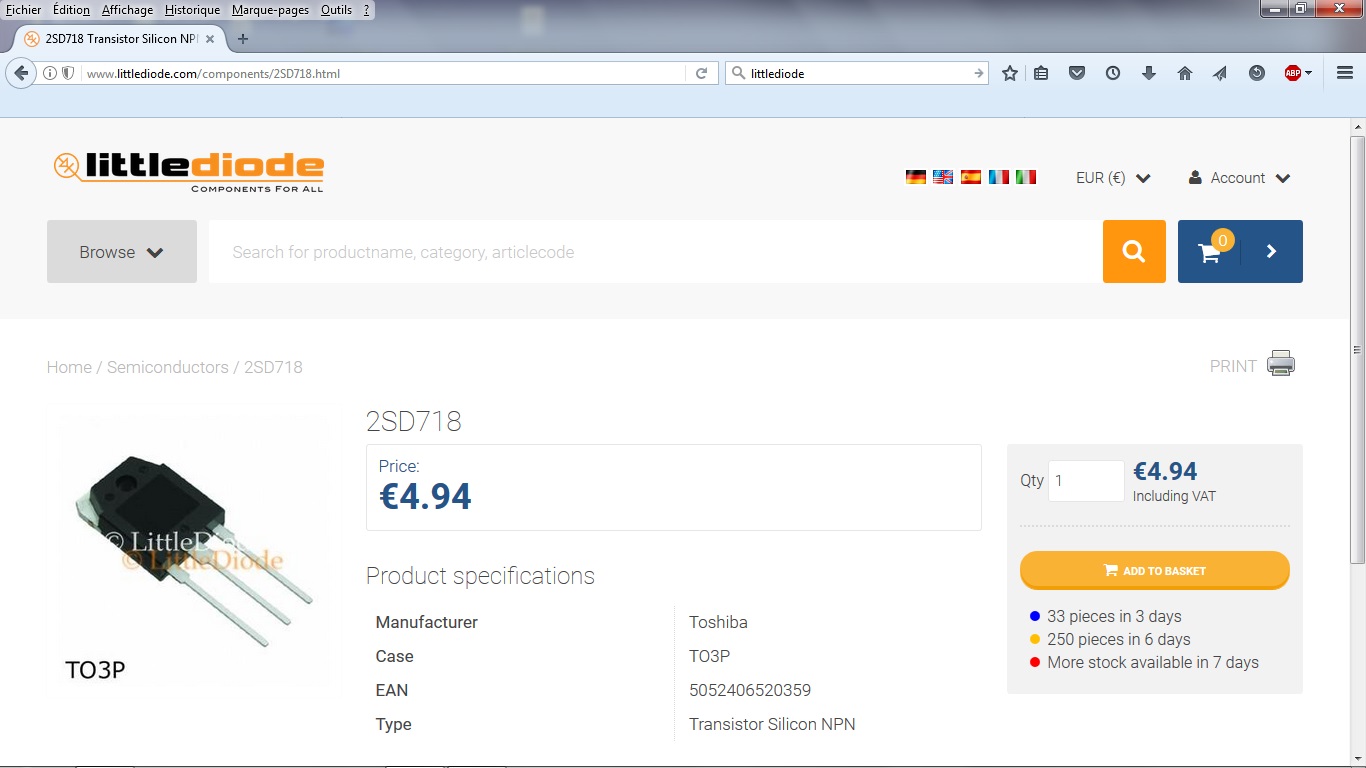This screenshot has width=1366, height=768.
Task: Open the Fichier menu
Action: point(24,10)
